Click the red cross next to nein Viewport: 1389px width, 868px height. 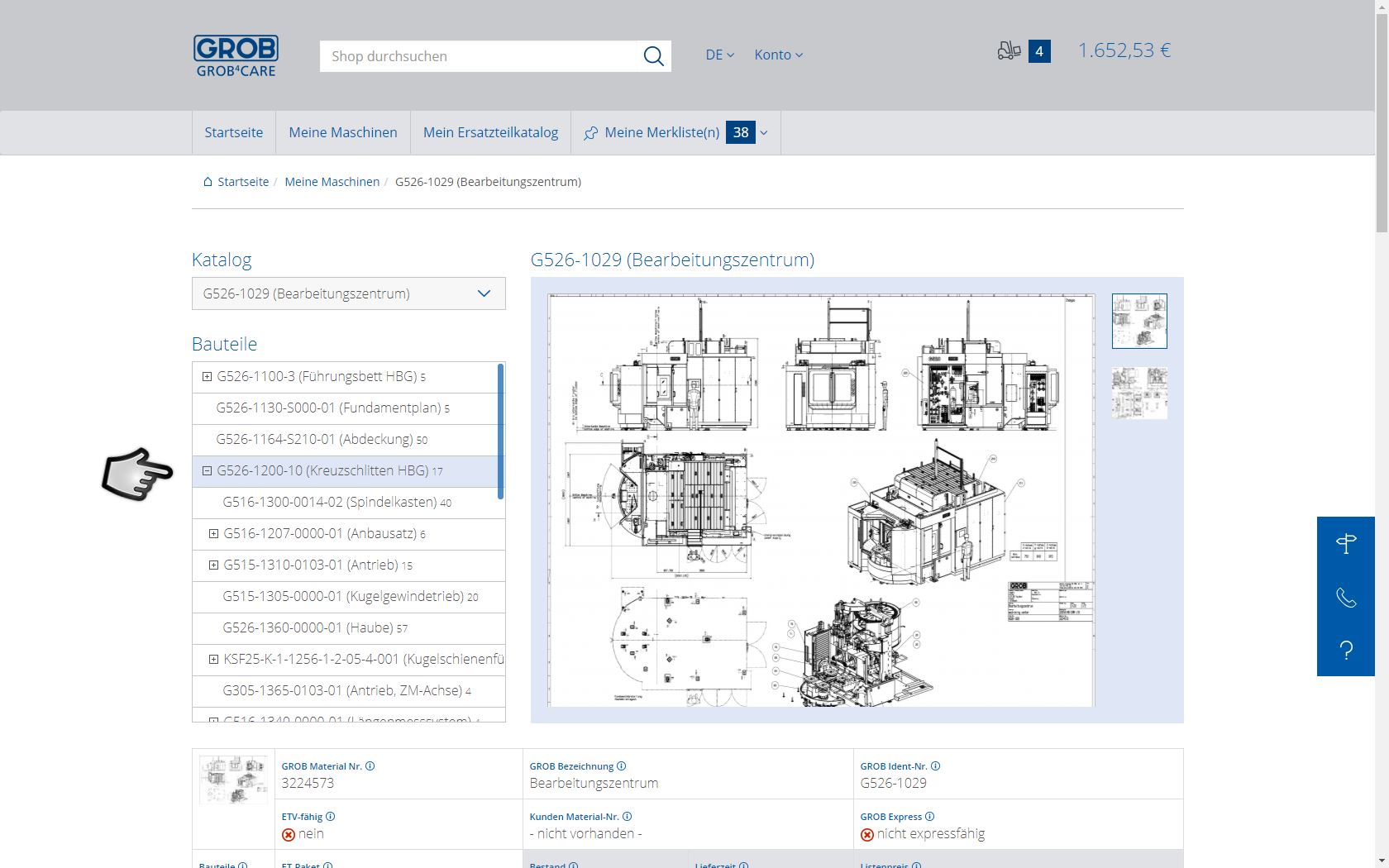[288, 835]
